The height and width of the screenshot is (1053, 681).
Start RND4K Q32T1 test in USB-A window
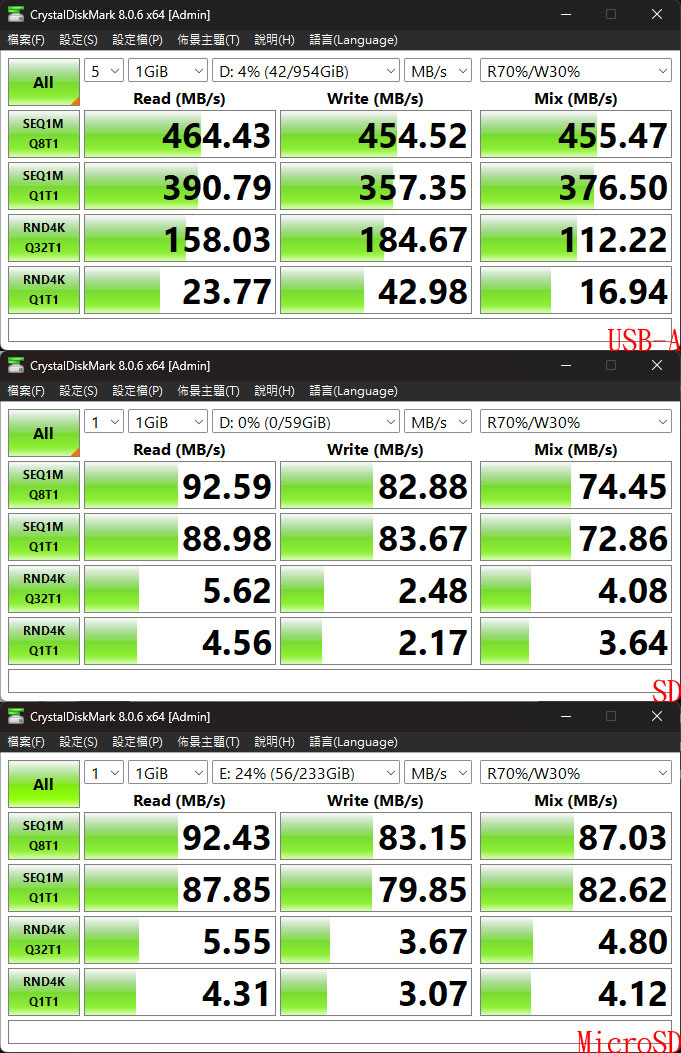pos(44,238)
